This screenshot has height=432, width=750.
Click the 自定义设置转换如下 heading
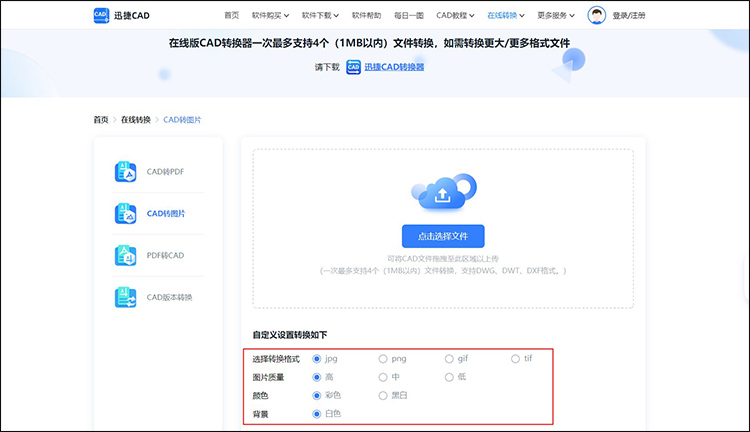point(290,335)
